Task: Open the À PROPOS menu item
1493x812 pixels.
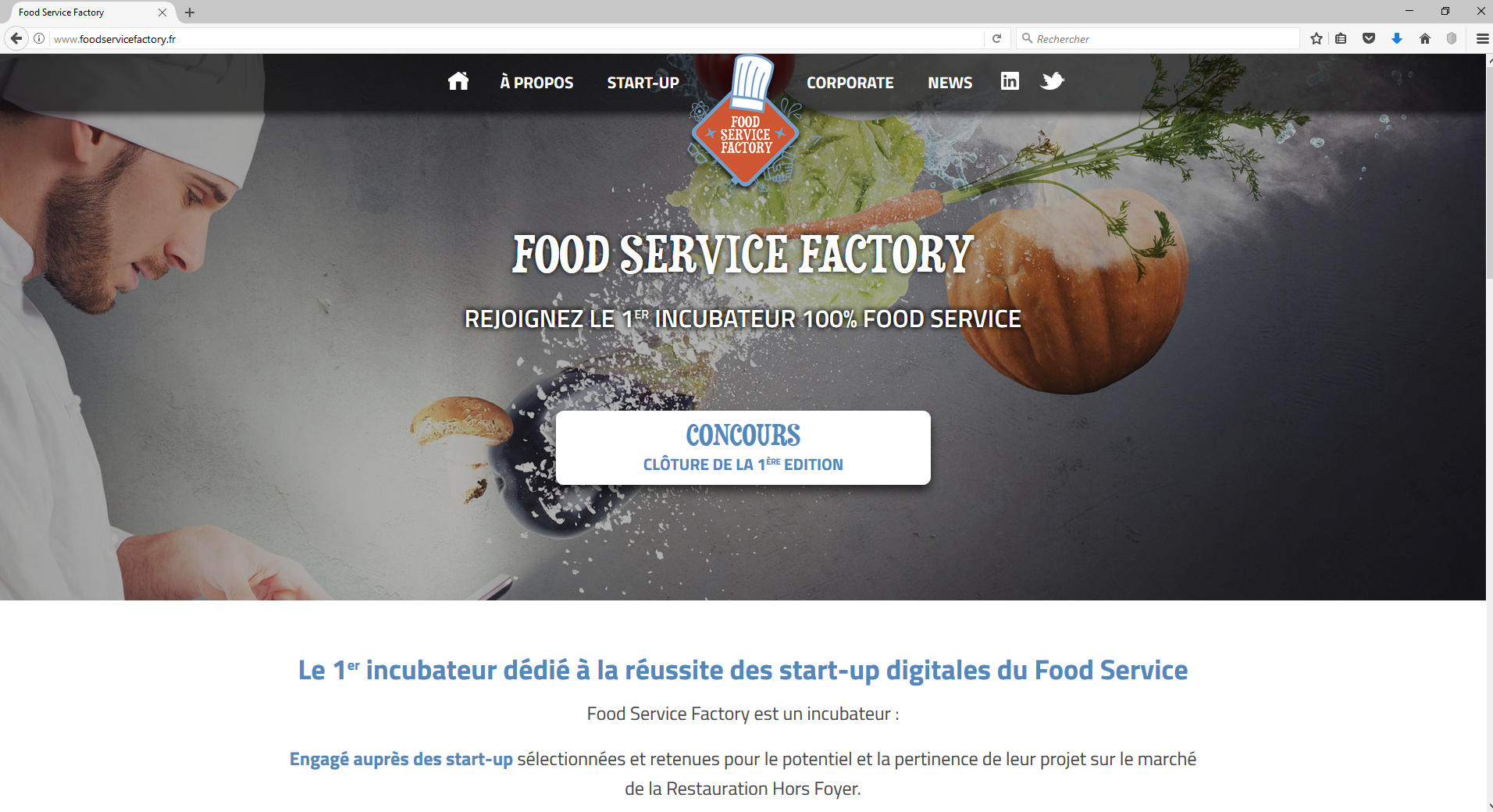Action: click(x=536, y=83)
